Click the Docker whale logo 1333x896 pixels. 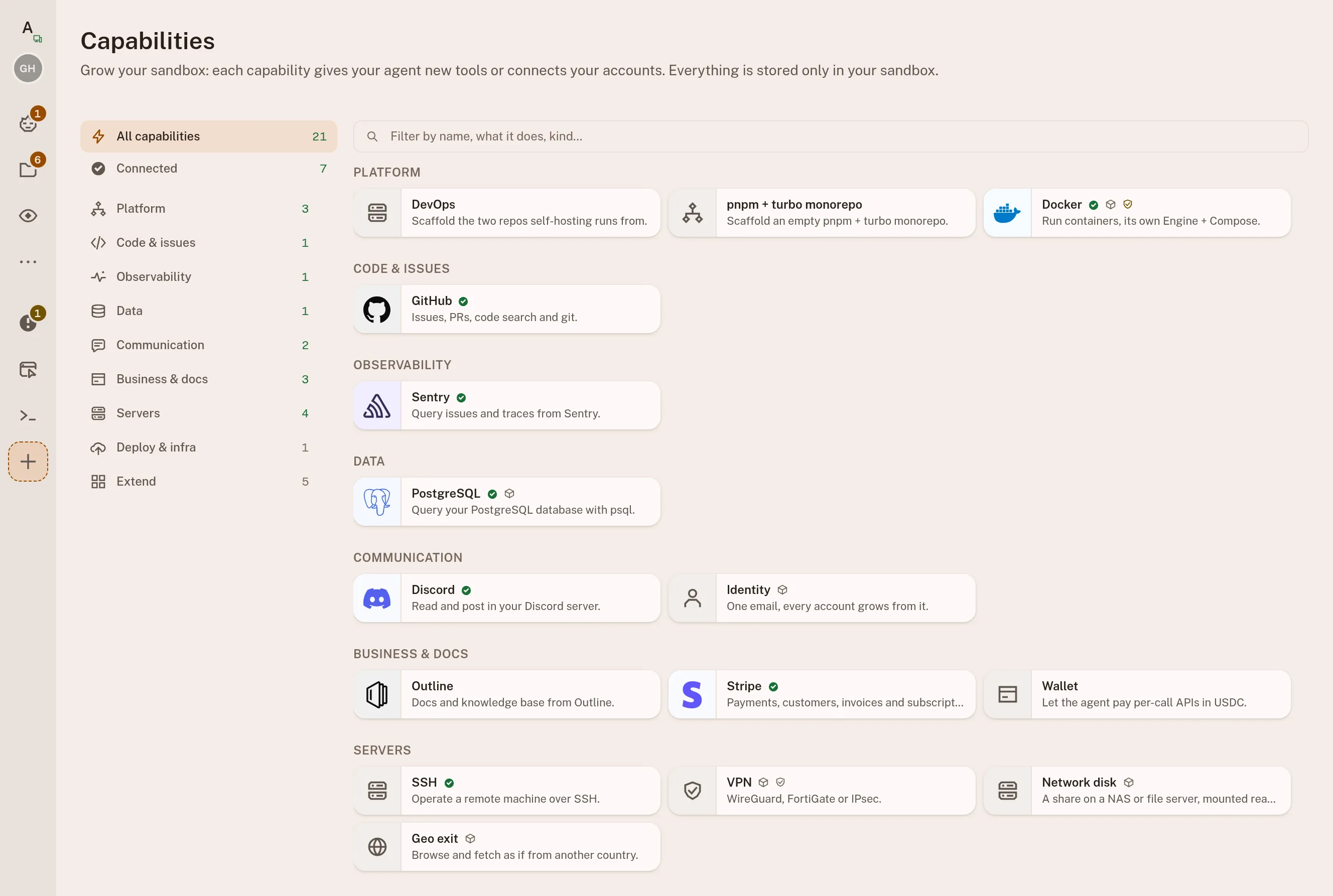coord(1007,213)
